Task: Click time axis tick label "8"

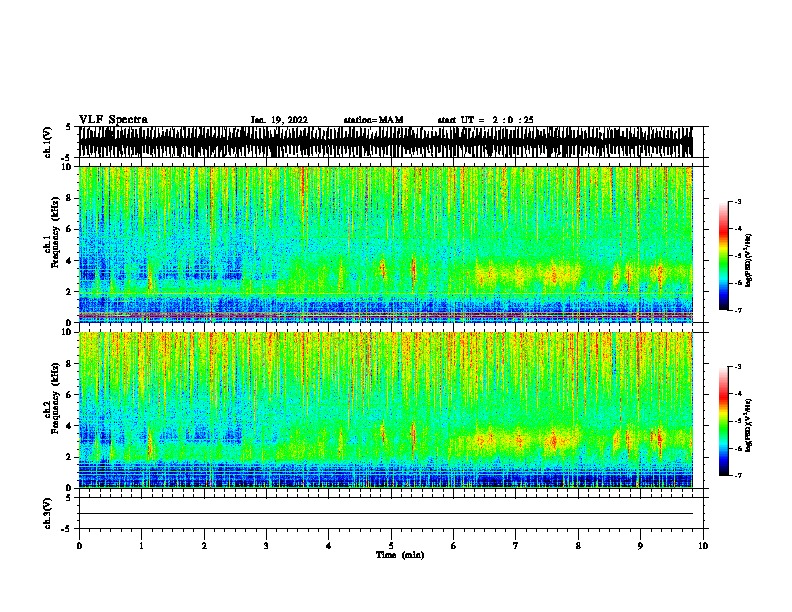Action: point(578,545)
